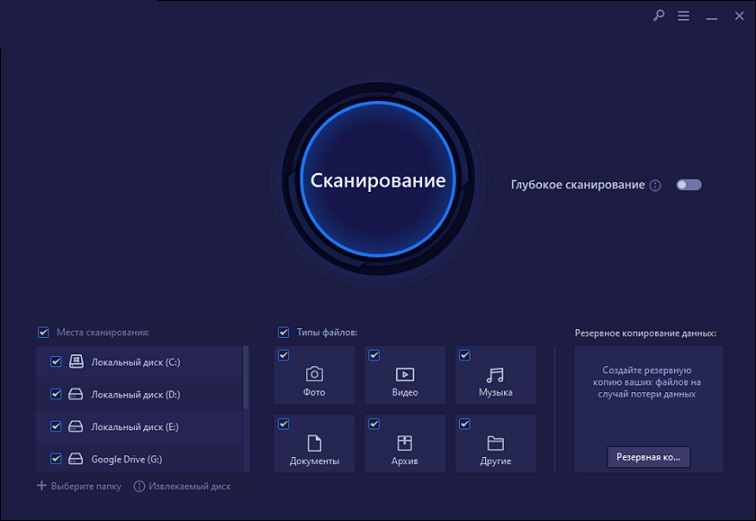Screen dimensions: 756x521
Task: Click the Создайте резервную копию description text
Action: click(x=647, y=382)
